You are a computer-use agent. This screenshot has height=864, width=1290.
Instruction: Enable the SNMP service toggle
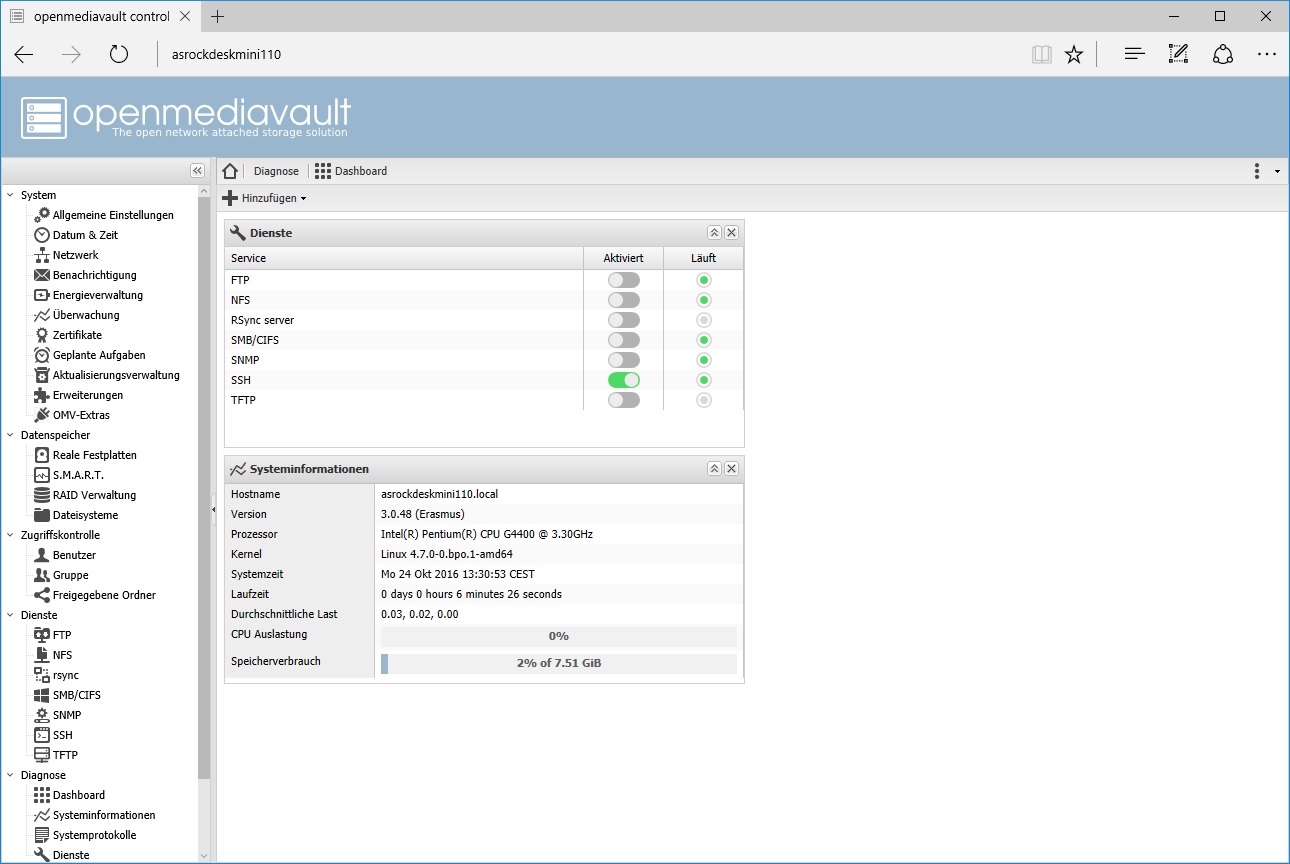[624, 360]
